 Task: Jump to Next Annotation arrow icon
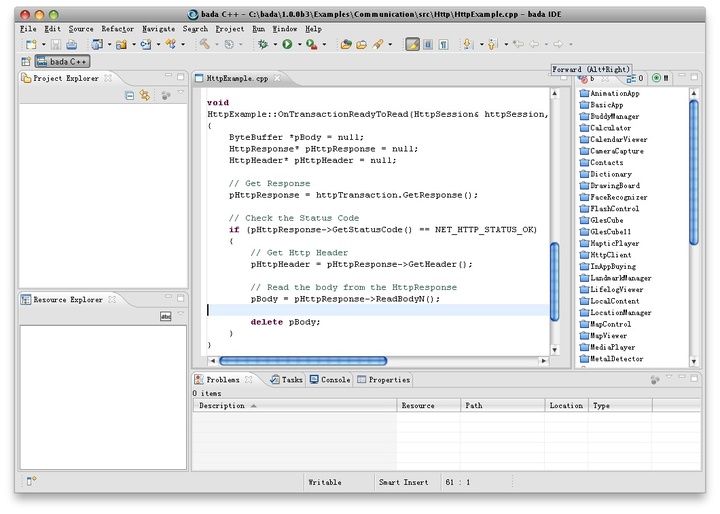pyautogui.click(x=468, y=44)
